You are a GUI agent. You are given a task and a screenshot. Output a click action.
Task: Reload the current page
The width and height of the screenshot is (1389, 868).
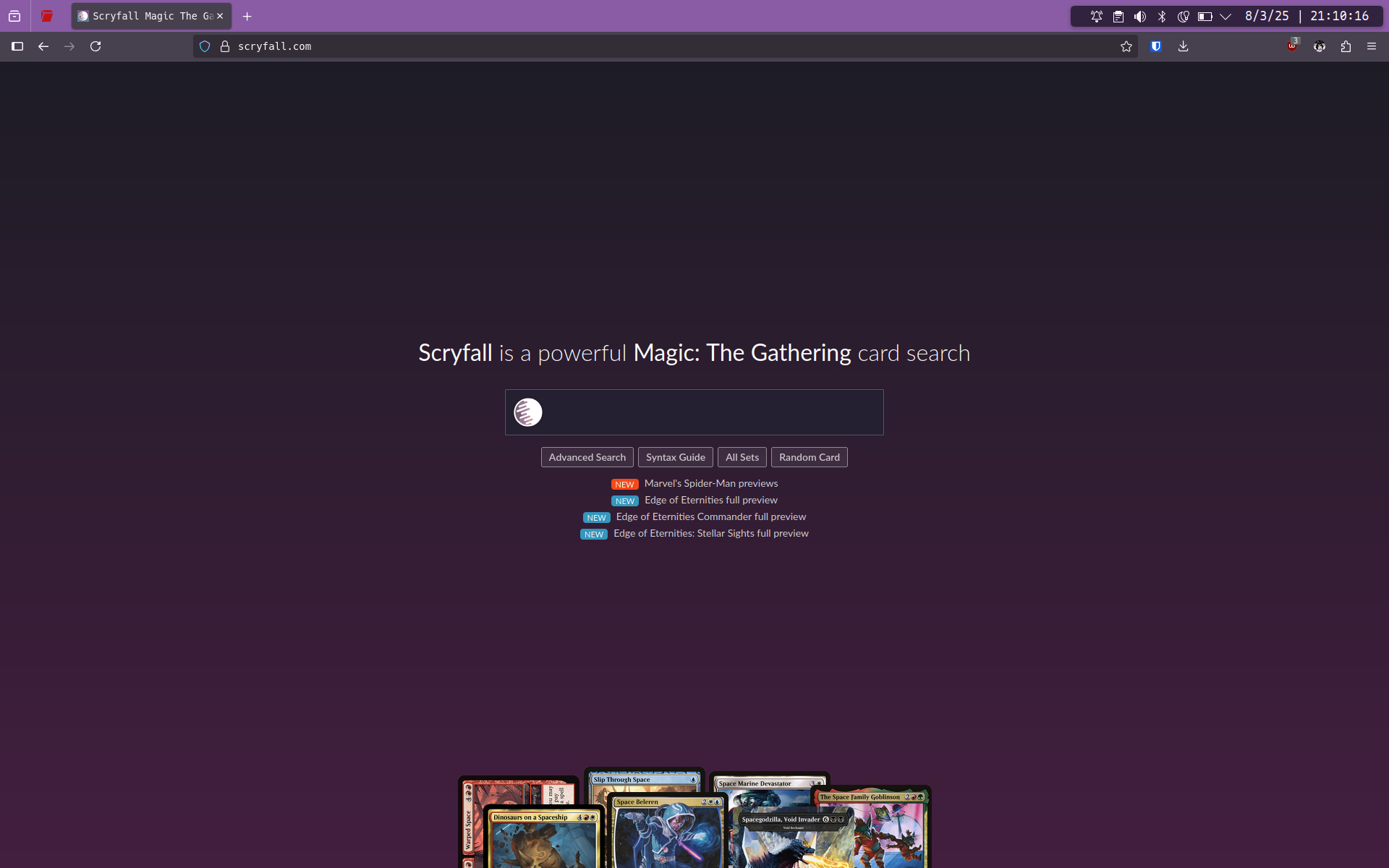95,46
